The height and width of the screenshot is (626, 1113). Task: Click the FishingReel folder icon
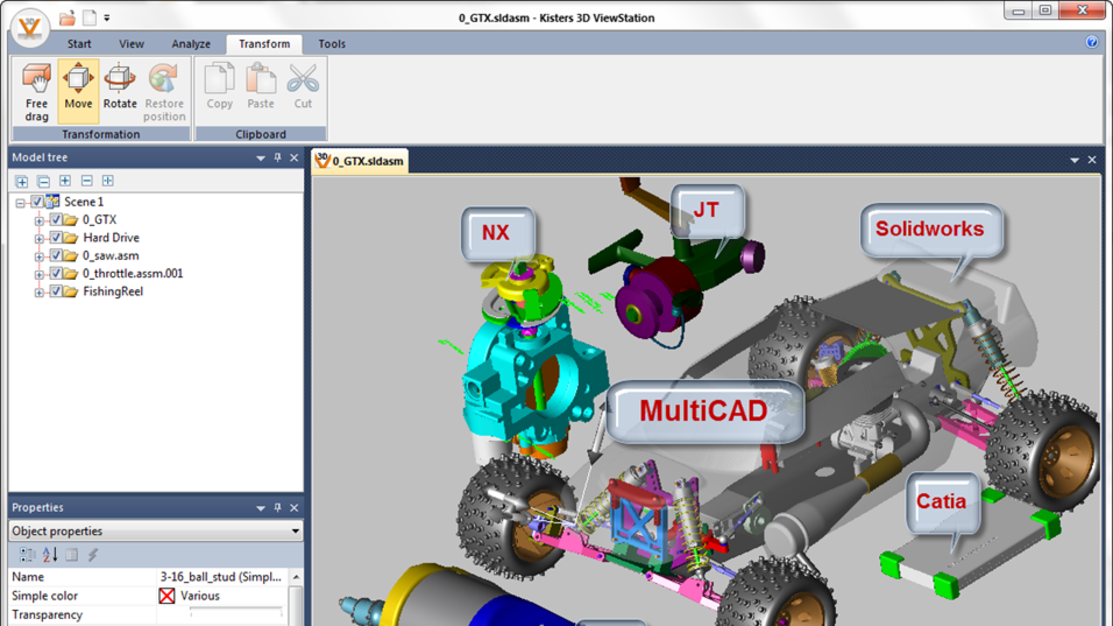point(70,292)
